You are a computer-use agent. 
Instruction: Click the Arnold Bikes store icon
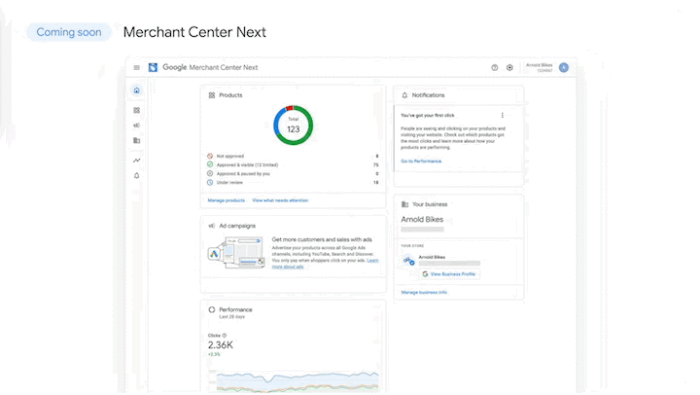point(408,260)
